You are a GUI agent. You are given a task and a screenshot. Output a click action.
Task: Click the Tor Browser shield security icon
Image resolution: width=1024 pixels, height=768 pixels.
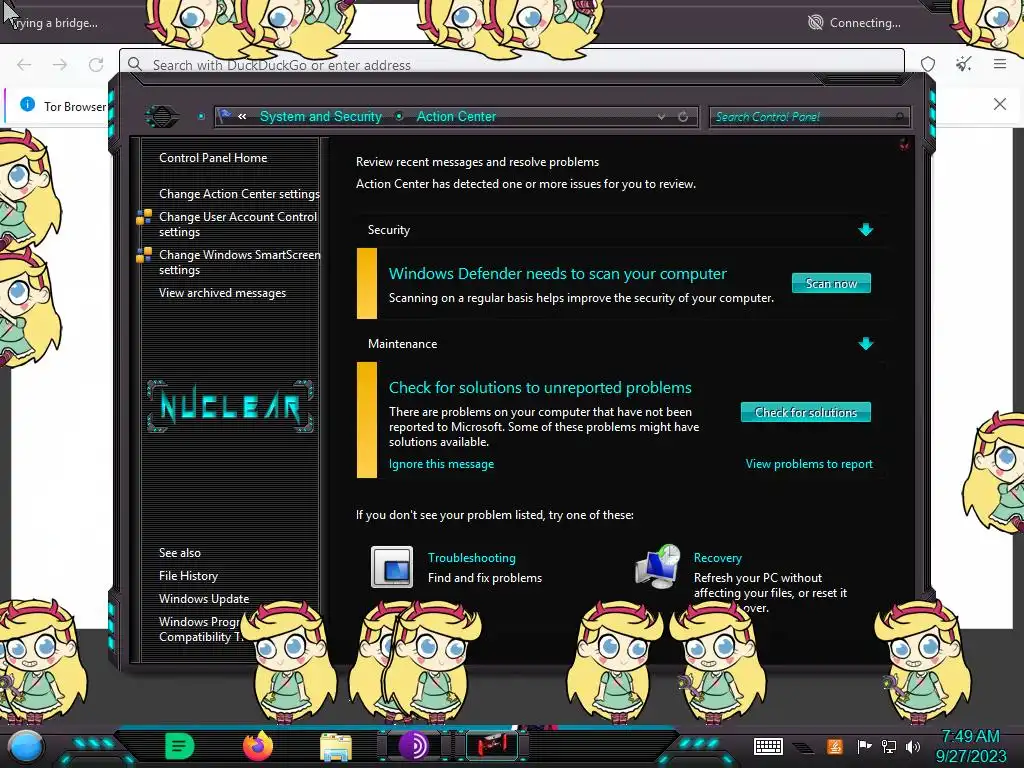927,64
